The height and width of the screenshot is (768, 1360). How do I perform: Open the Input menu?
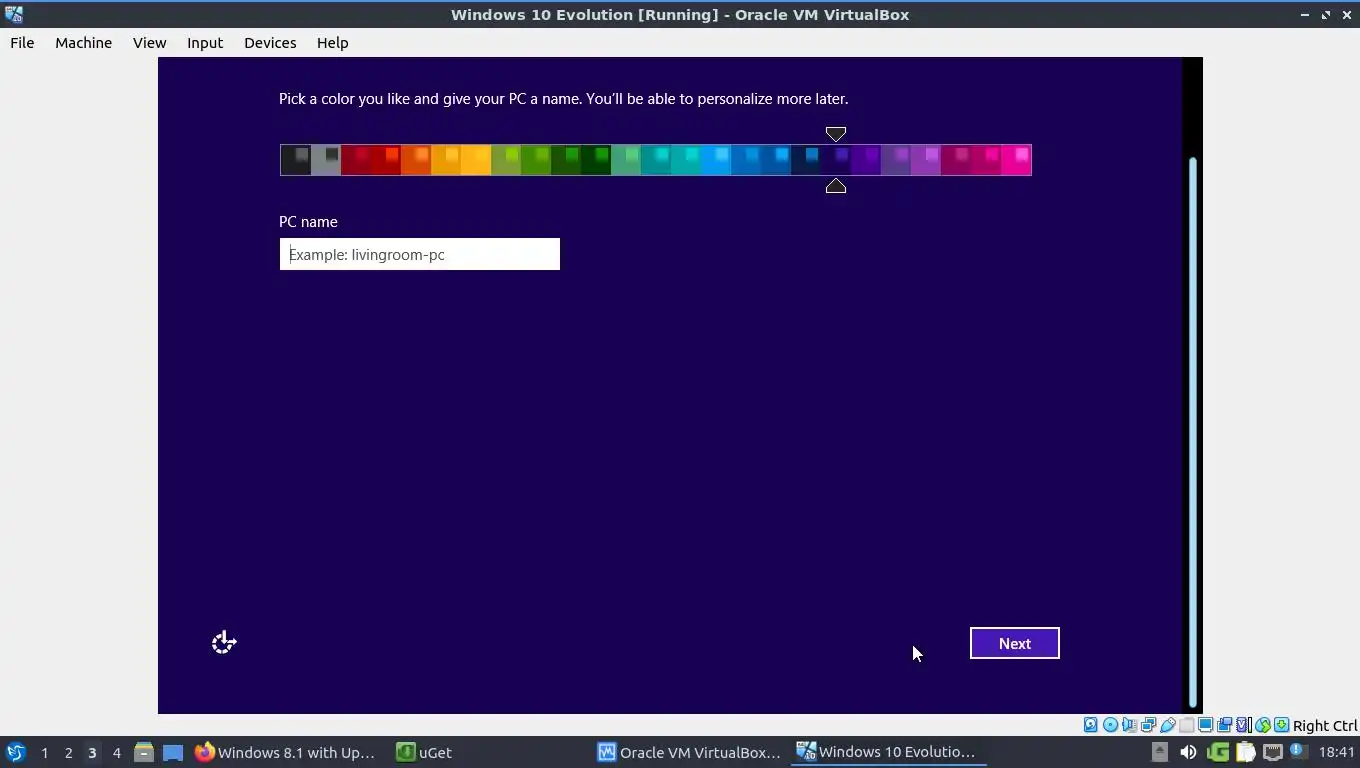coord(205,43)
